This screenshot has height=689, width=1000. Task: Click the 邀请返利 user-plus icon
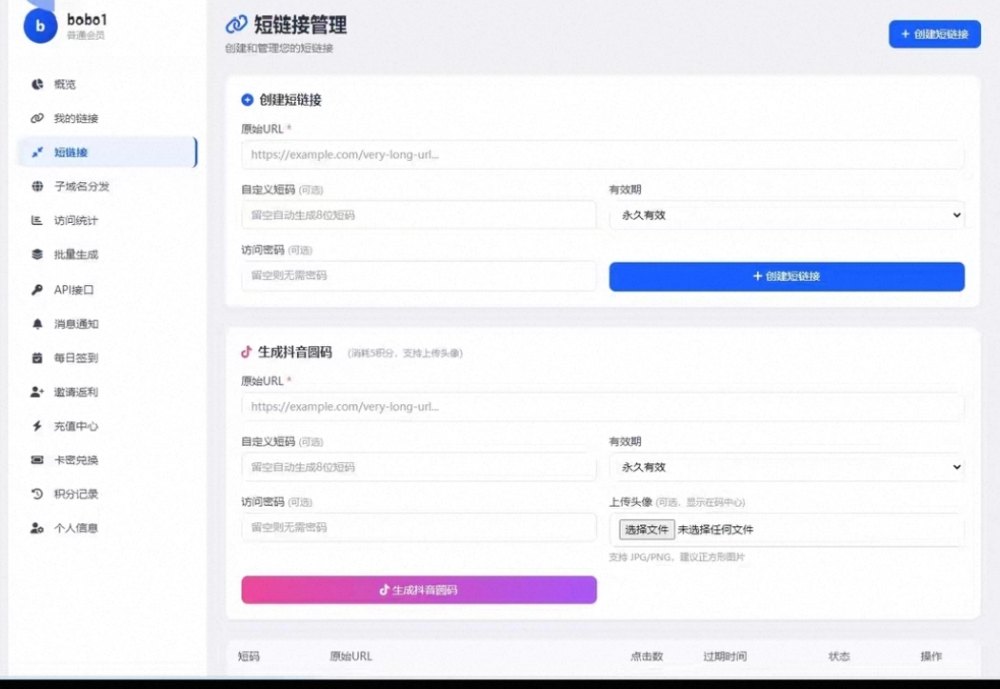tap(37, 392)
